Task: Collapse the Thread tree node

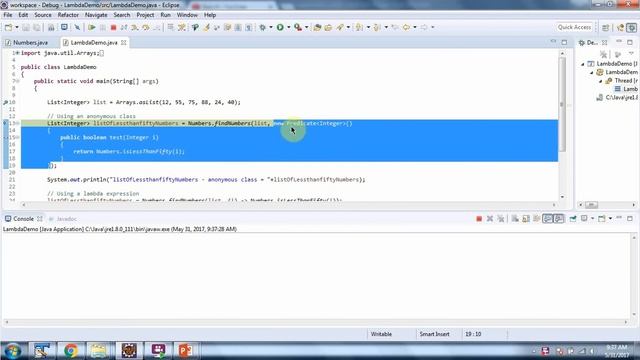Action: (x=601, y=81)
